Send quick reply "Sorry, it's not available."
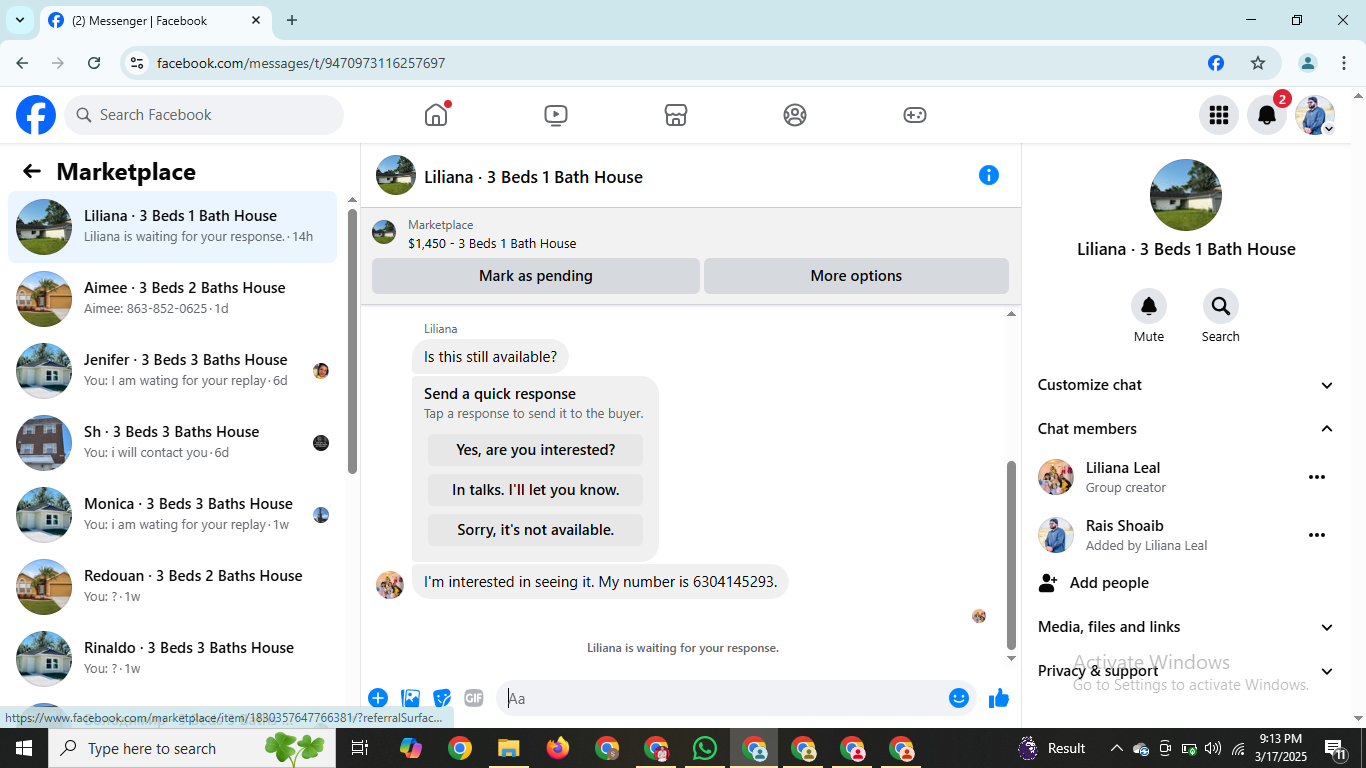 (x=535, y=530)
